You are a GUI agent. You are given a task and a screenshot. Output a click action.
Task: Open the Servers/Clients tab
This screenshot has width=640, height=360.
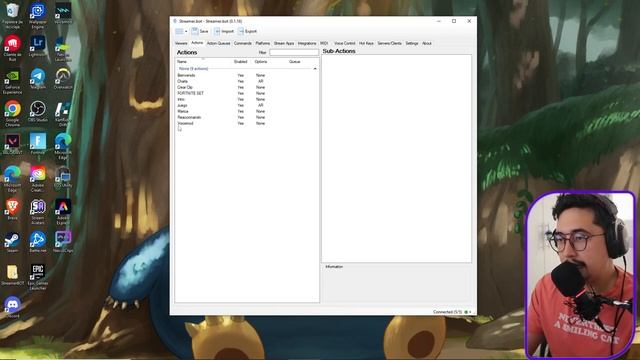click(389, 43)
